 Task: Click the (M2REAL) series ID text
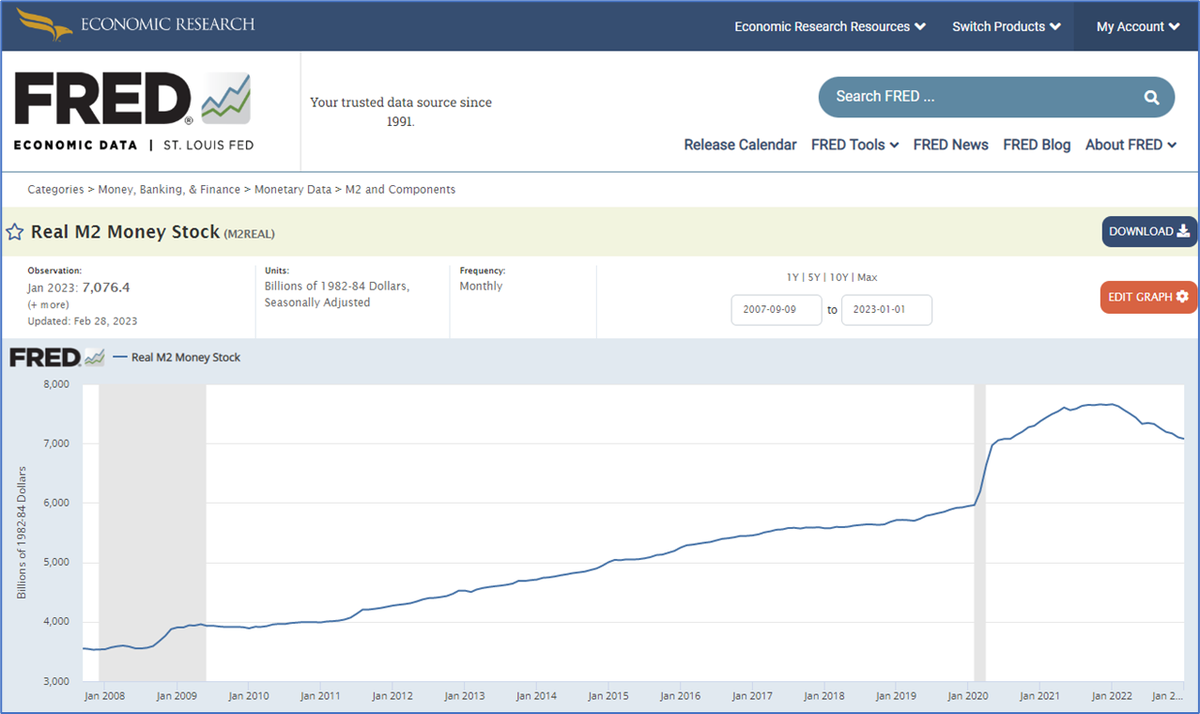coord(249,234)
